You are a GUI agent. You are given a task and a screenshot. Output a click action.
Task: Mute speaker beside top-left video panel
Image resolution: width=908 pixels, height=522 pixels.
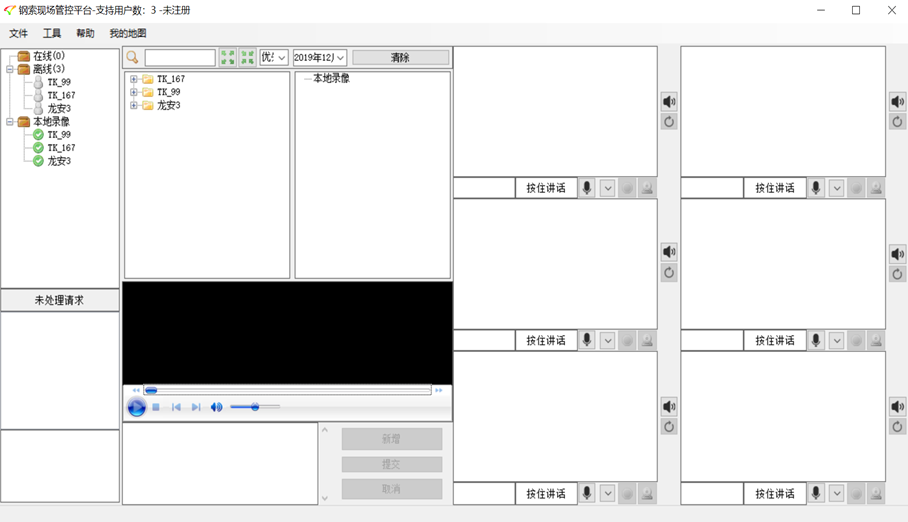coord(669,102)
